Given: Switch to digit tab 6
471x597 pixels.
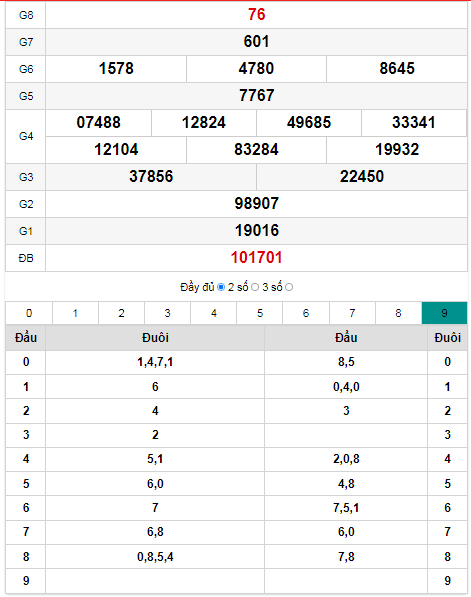Looking at the screenshot, I should point(306,313).
